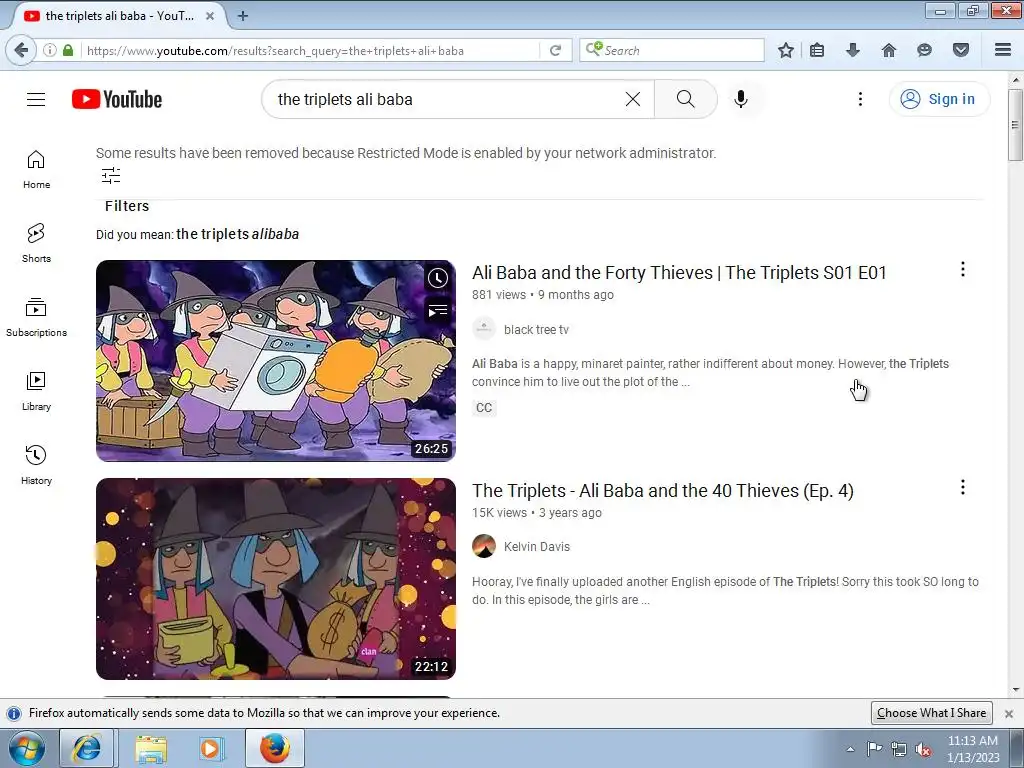Viewport: 1024px width, 768px height.
Task: Bookmark this page with the star icon
Action: [786, 50]
